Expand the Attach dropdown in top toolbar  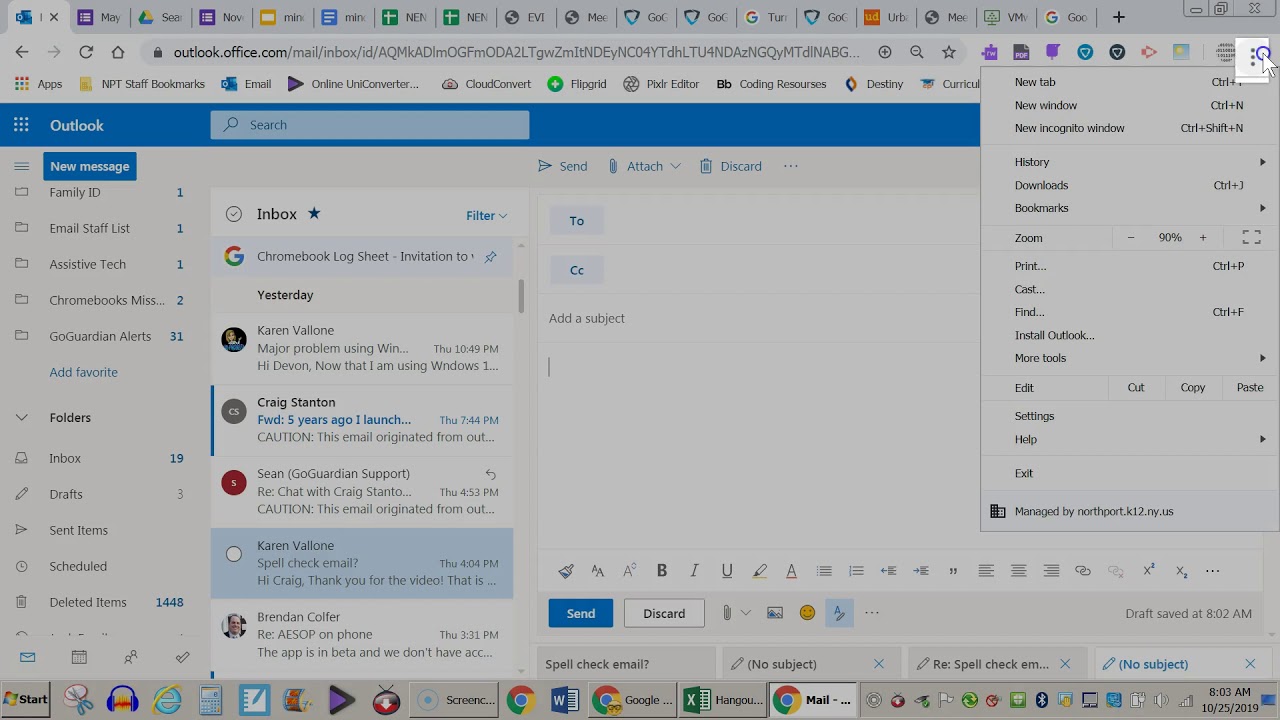[676, 166]
